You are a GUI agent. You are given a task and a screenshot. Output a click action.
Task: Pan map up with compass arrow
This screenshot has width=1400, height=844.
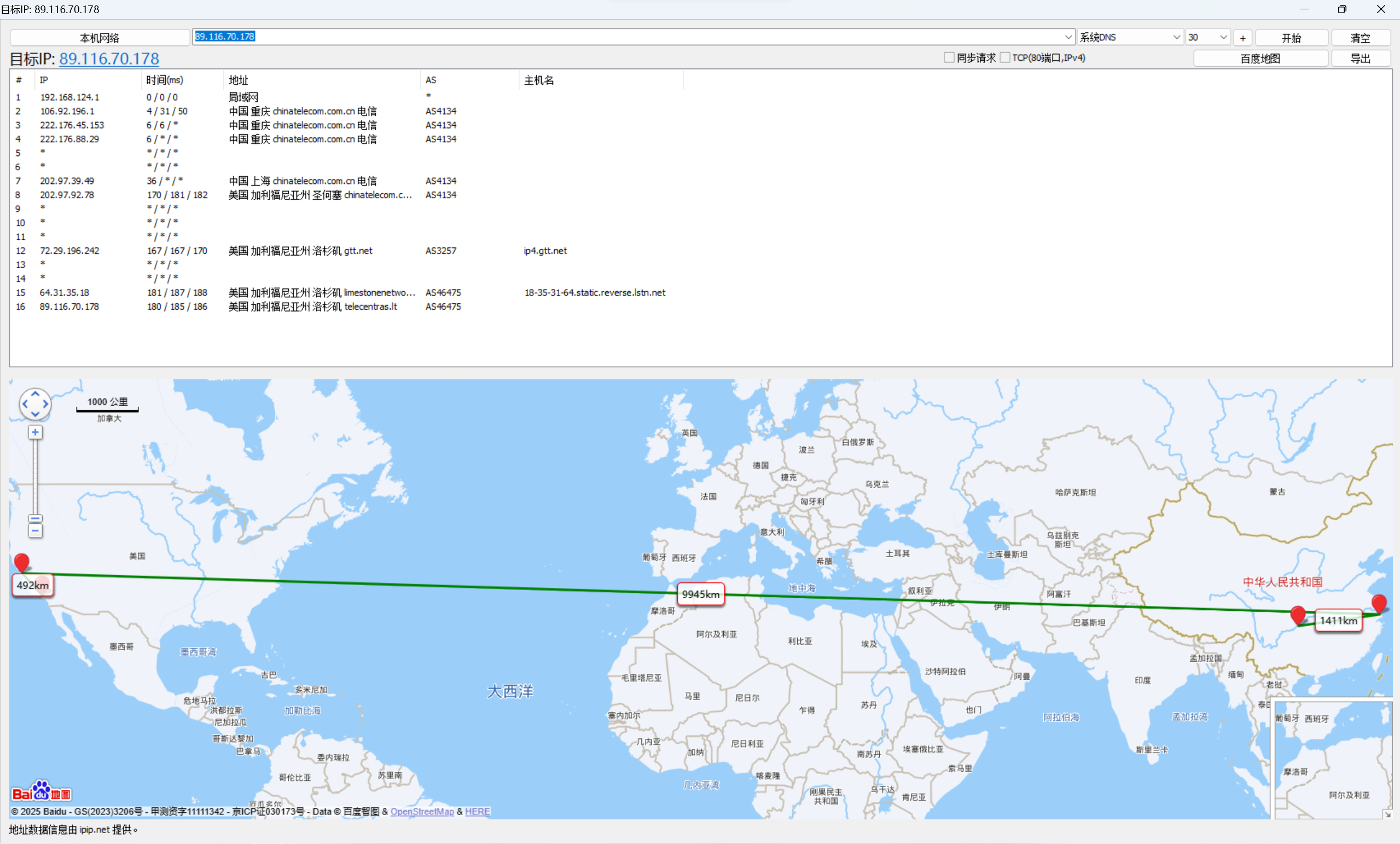(x=35, y=394)
